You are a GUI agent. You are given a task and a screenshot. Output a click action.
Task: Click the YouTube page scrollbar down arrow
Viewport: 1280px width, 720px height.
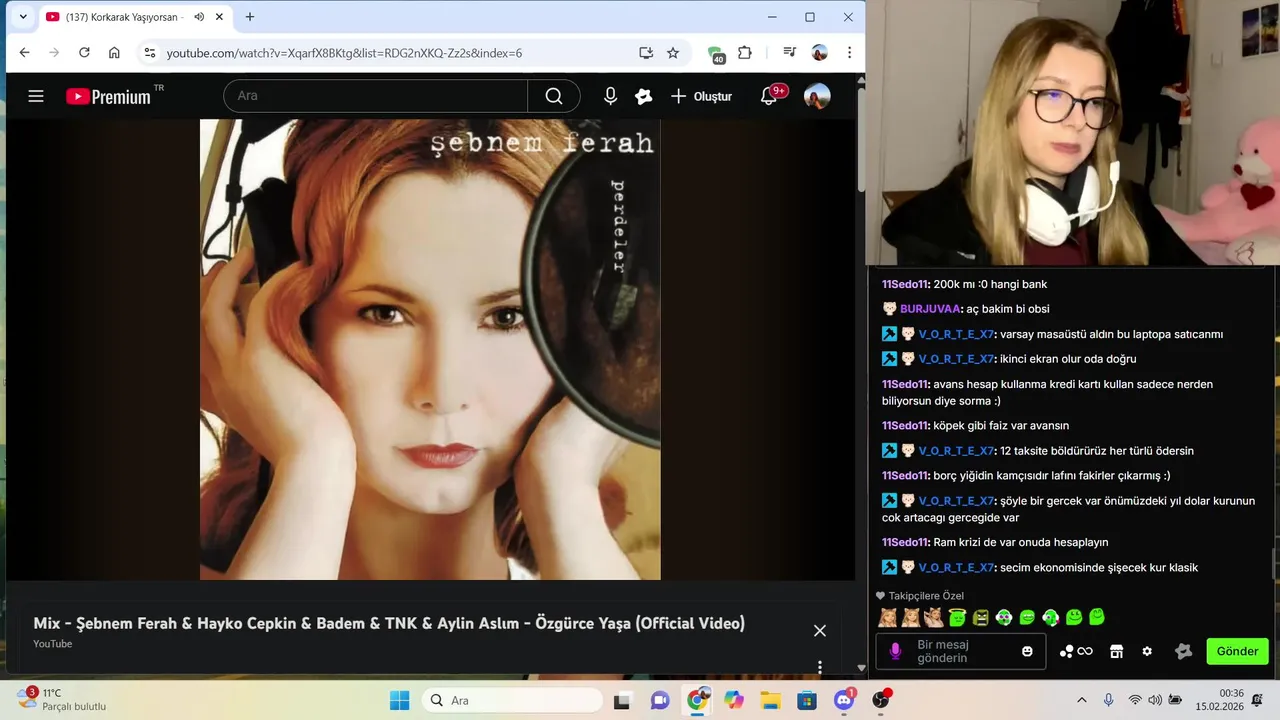tap(861, 667)
